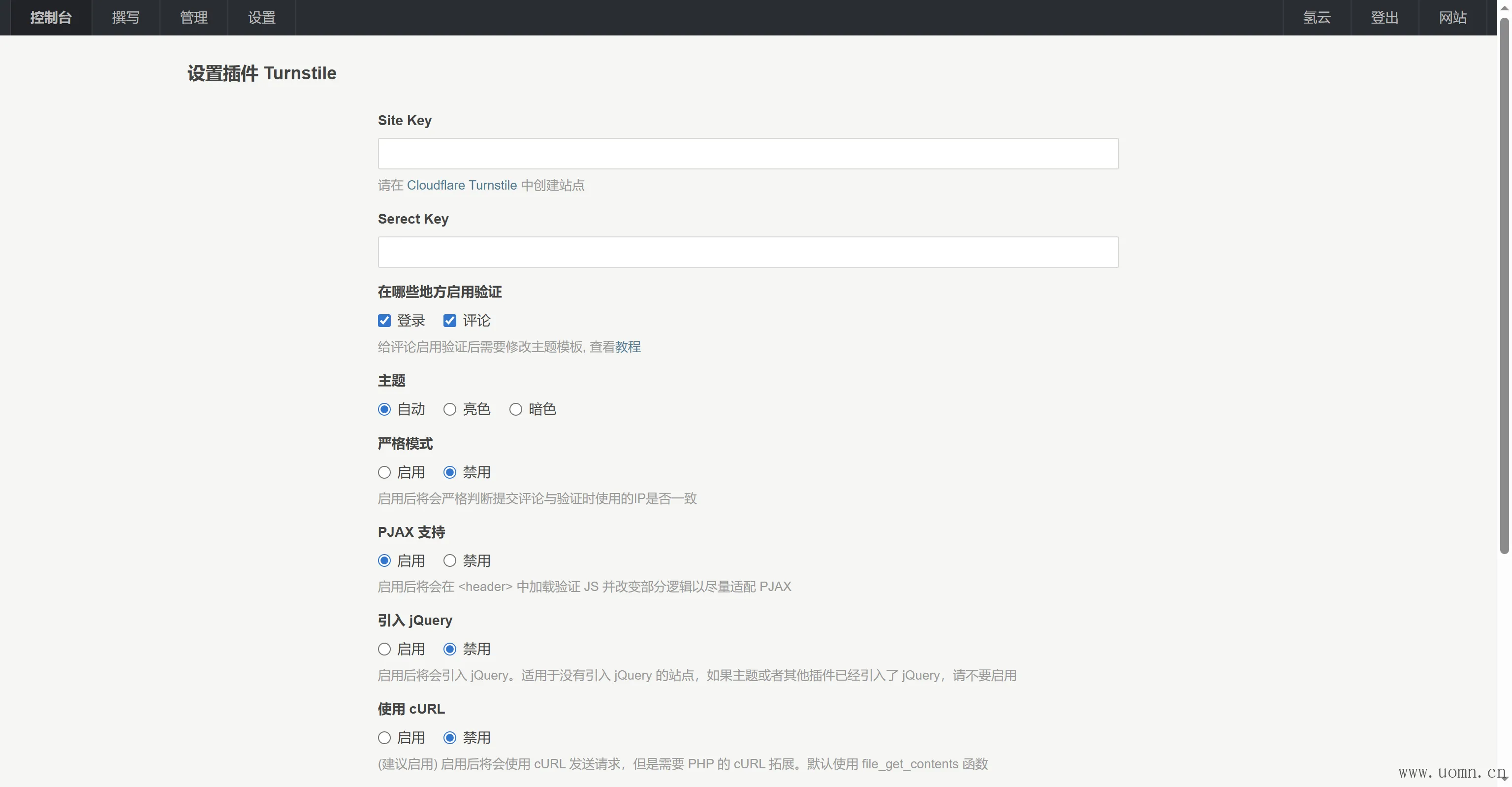The height and width of the screenshot is (787, 1512).
Task: Select the 暗色 theme radio button
Action: click(515, 409)
